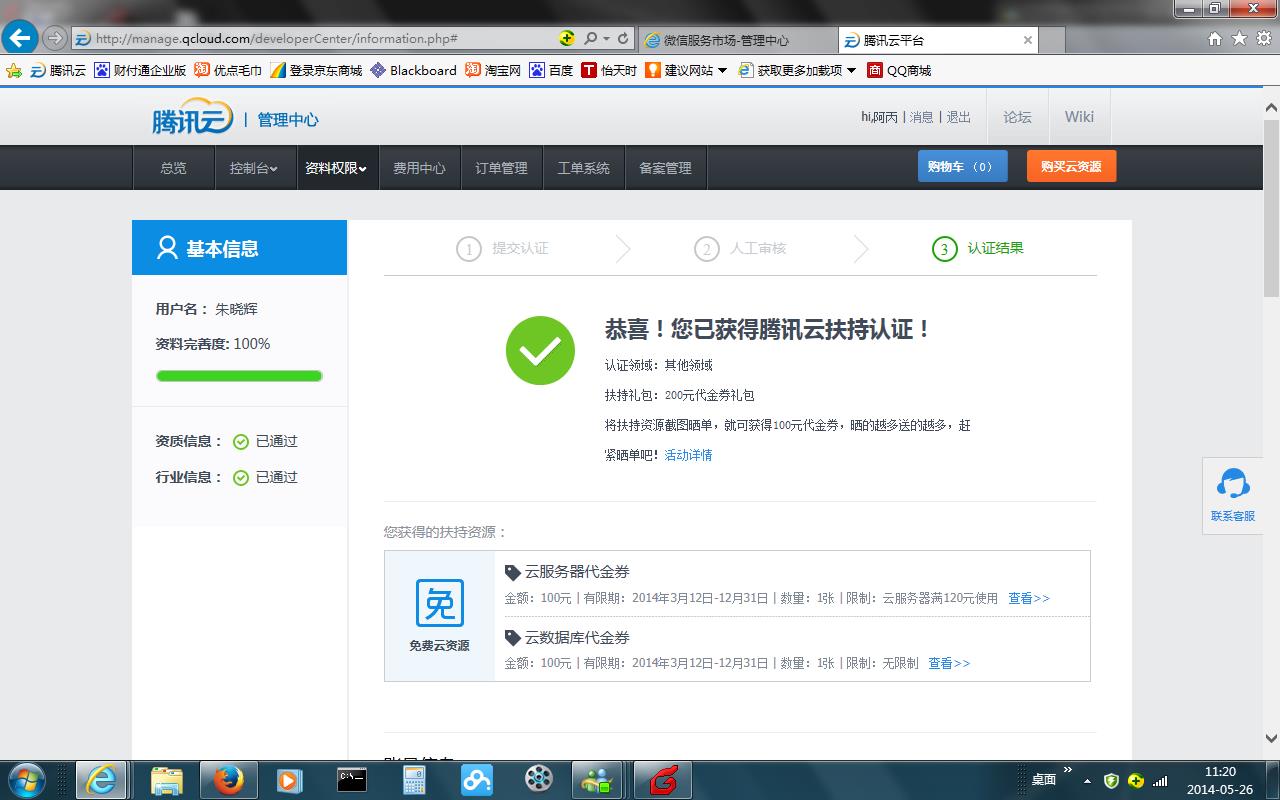This screenshot has width=1280, height=800.
Task: Expand the 建议网站 favorites dropdown
Action: [722, 71]
